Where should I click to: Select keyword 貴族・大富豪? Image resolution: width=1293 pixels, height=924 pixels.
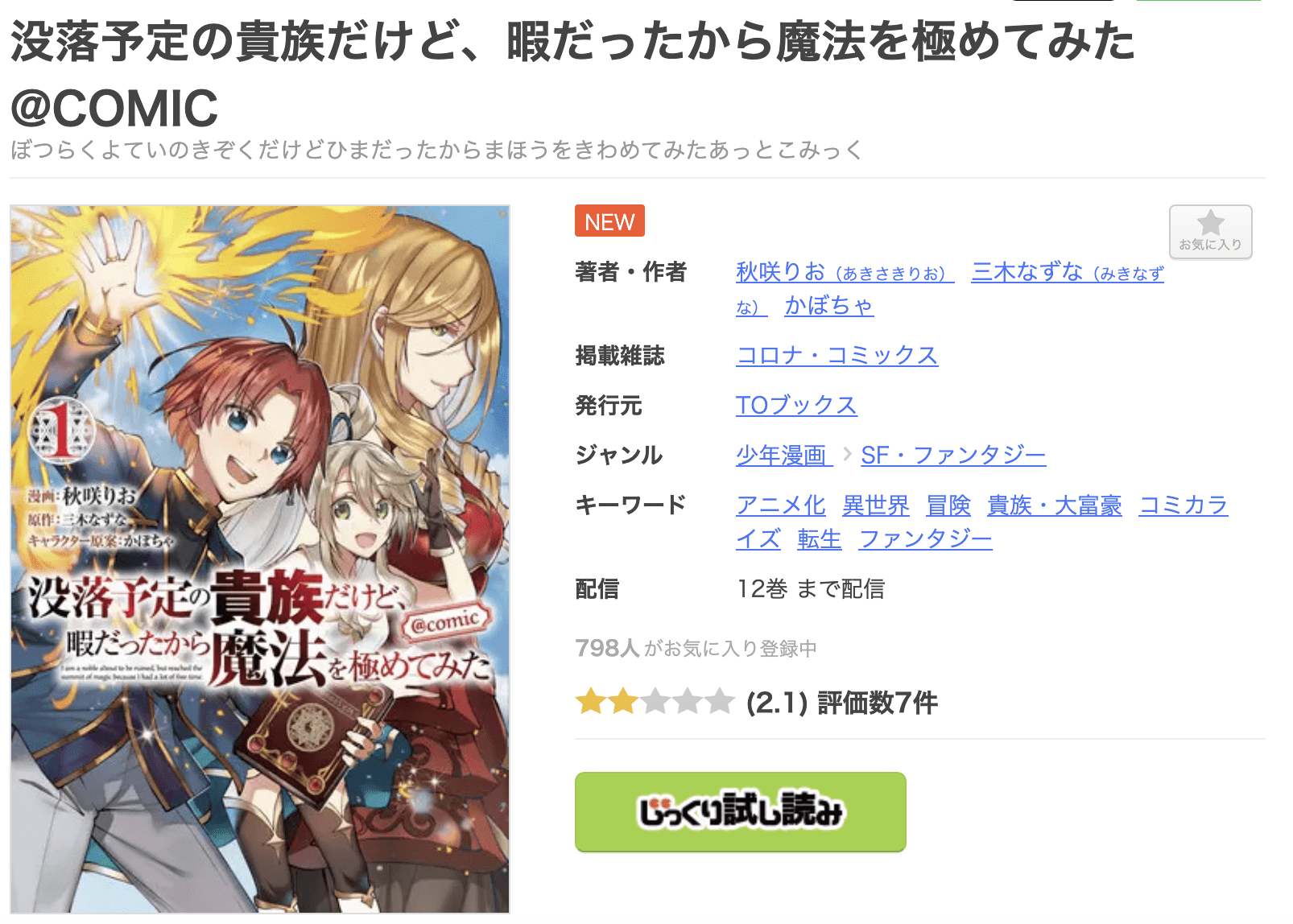(x=1055, y=505)
